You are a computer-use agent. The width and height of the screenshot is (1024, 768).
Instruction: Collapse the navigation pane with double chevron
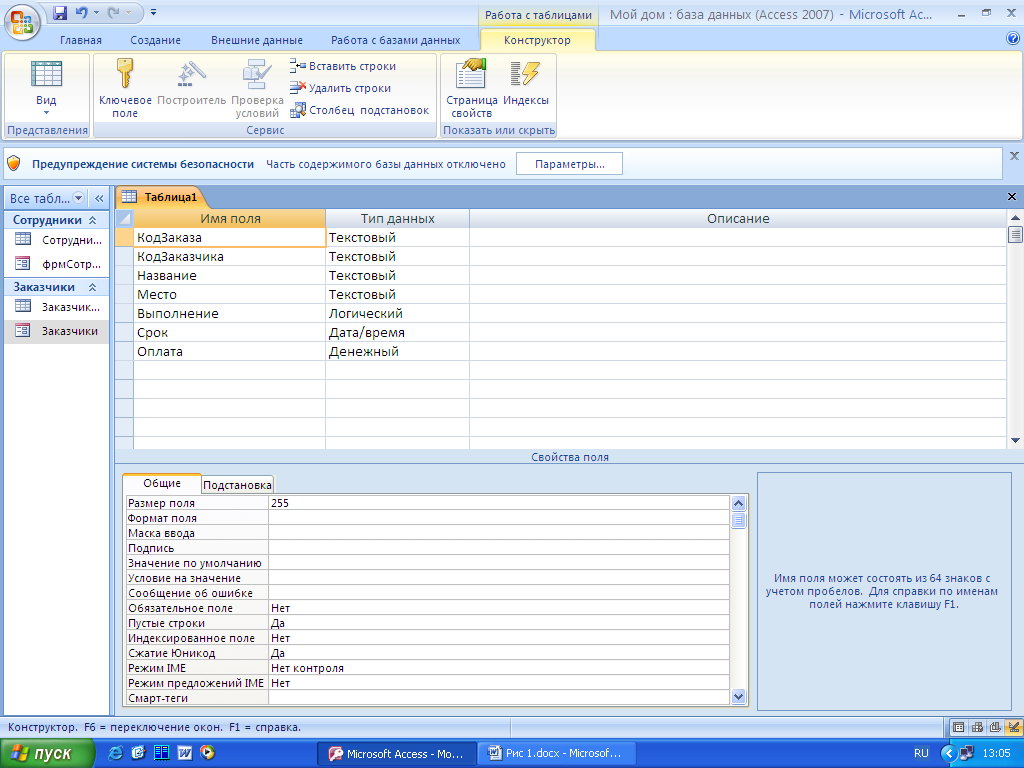pyautogui.click(x=99, y=198)
